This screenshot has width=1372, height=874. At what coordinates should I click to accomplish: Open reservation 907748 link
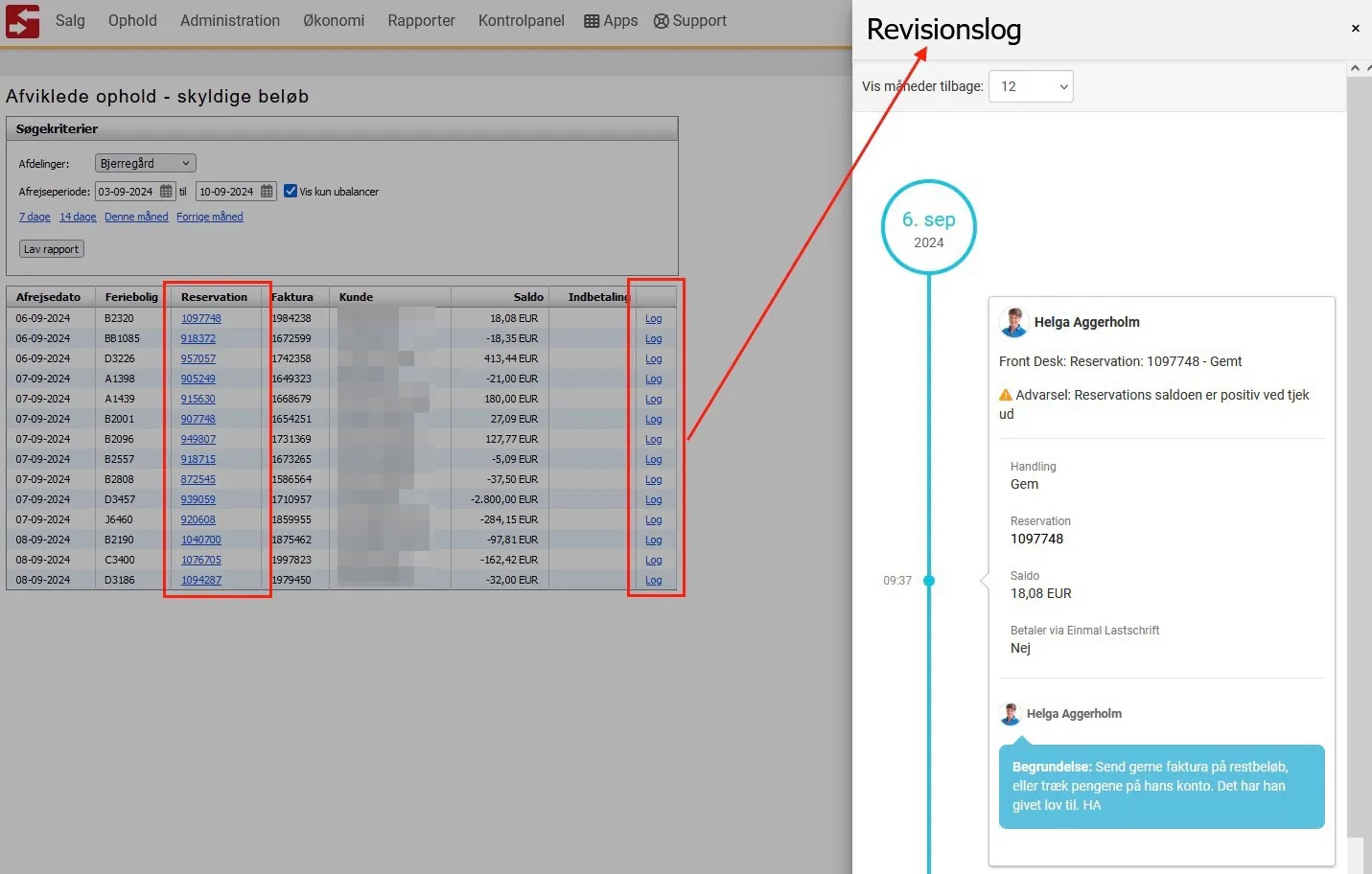[198, 420]
